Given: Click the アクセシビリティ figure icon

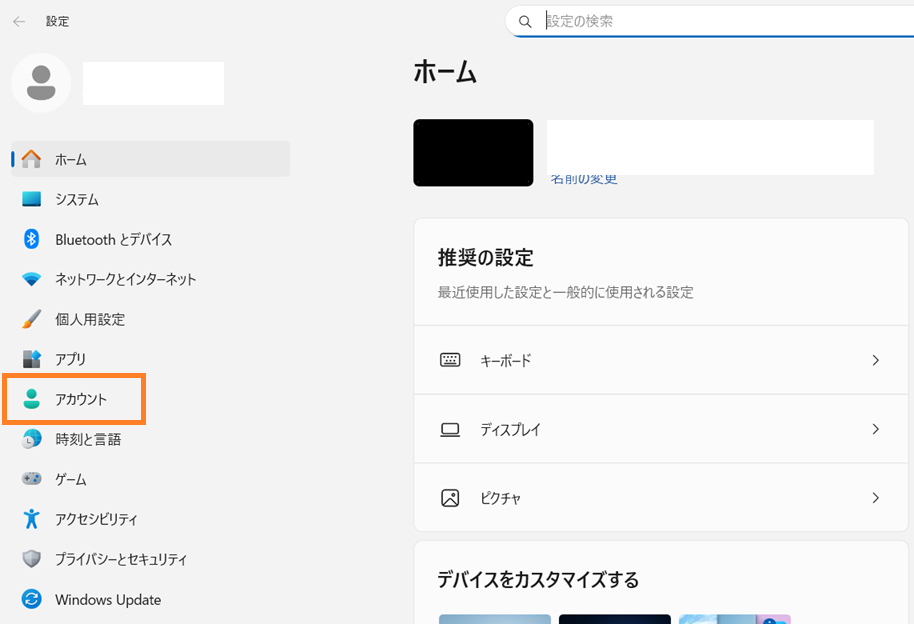Looking at the screenshot, I should [31, 518].
